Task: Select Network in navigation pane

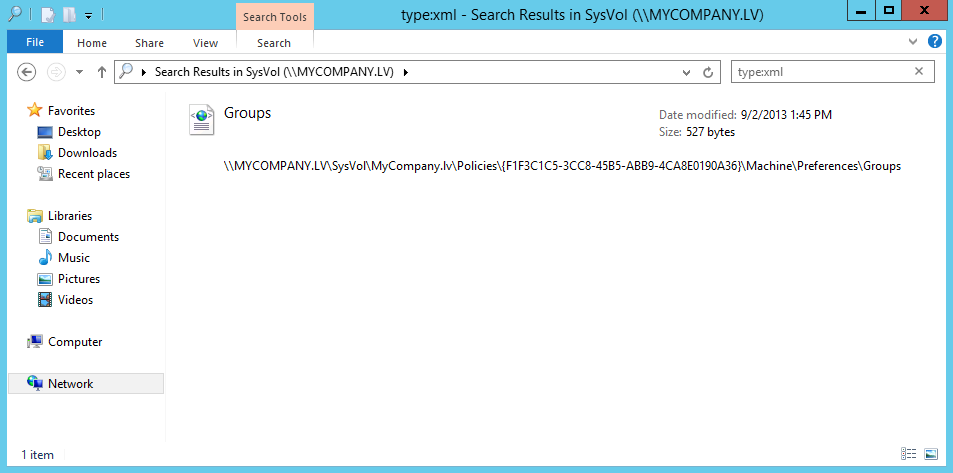Action: [70, 384]
